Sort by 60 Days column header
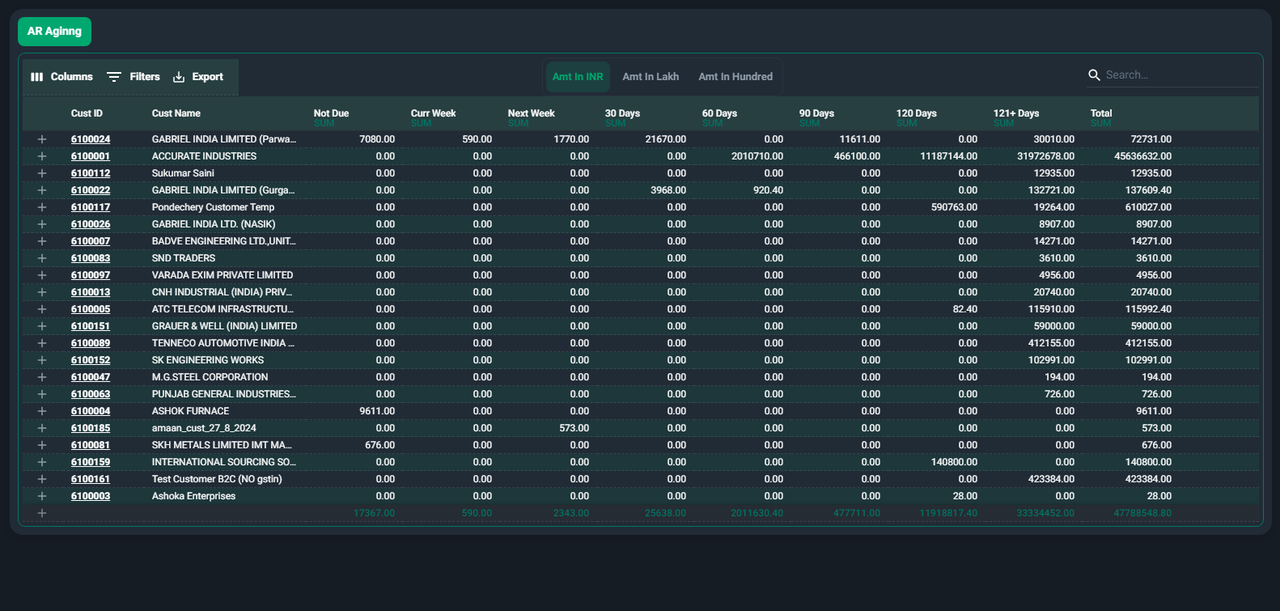The image size is (1280, 611). pyautogui.click(x=719, y=113)
